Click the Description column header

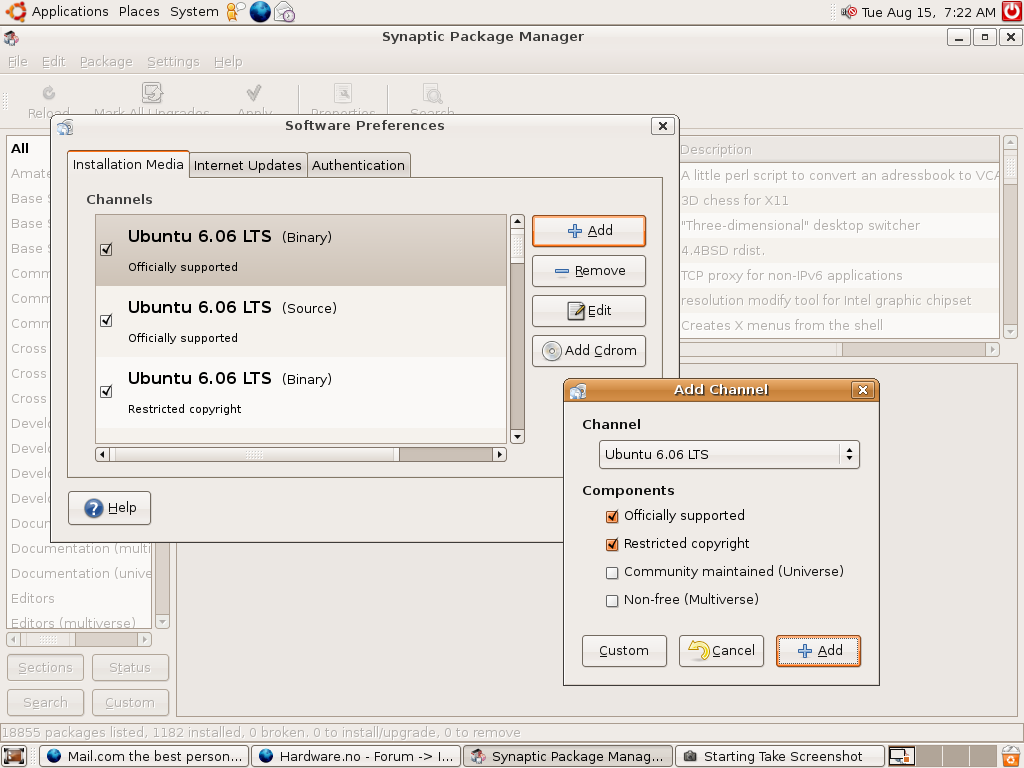coord(839,150)
